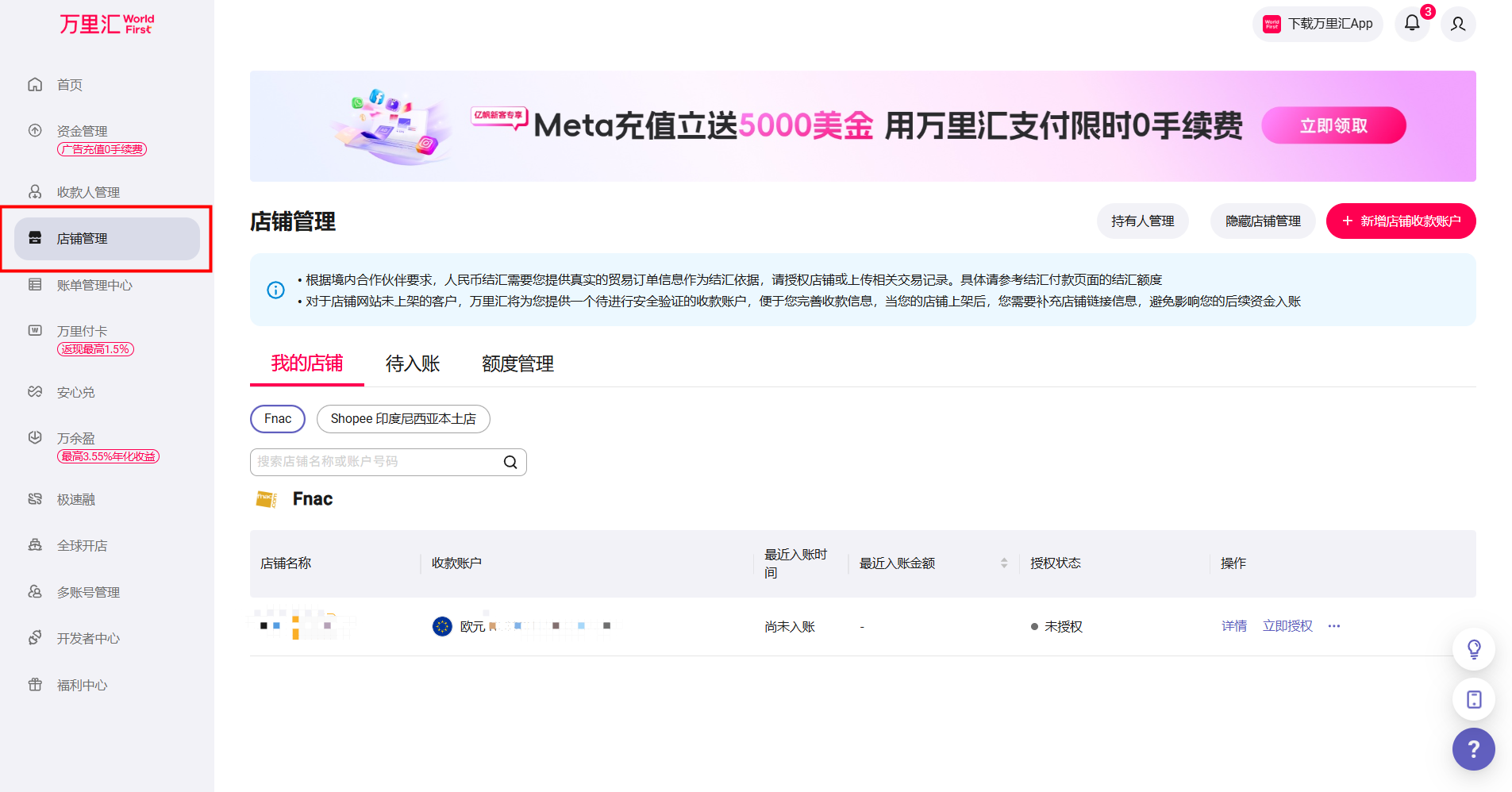Click the World First logo
1512x792 pixels.
107,24
